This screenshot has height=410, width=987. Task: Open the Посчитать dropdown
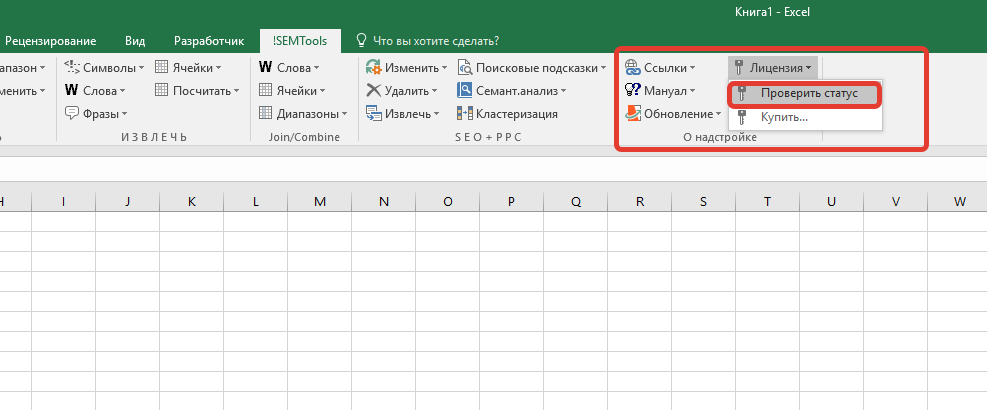pyautogui.click(x=236, y=91)
